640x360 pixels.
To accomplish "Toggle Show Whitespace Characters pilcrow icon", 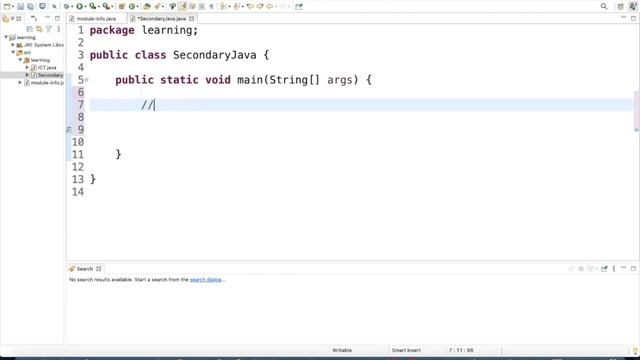I will click(x=211, y=7).
